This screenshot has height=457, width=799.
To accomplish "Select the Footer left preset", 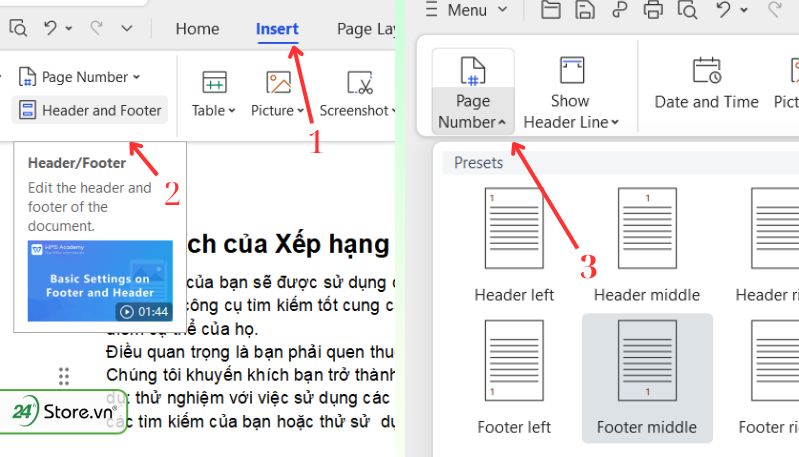I will 514,378.
